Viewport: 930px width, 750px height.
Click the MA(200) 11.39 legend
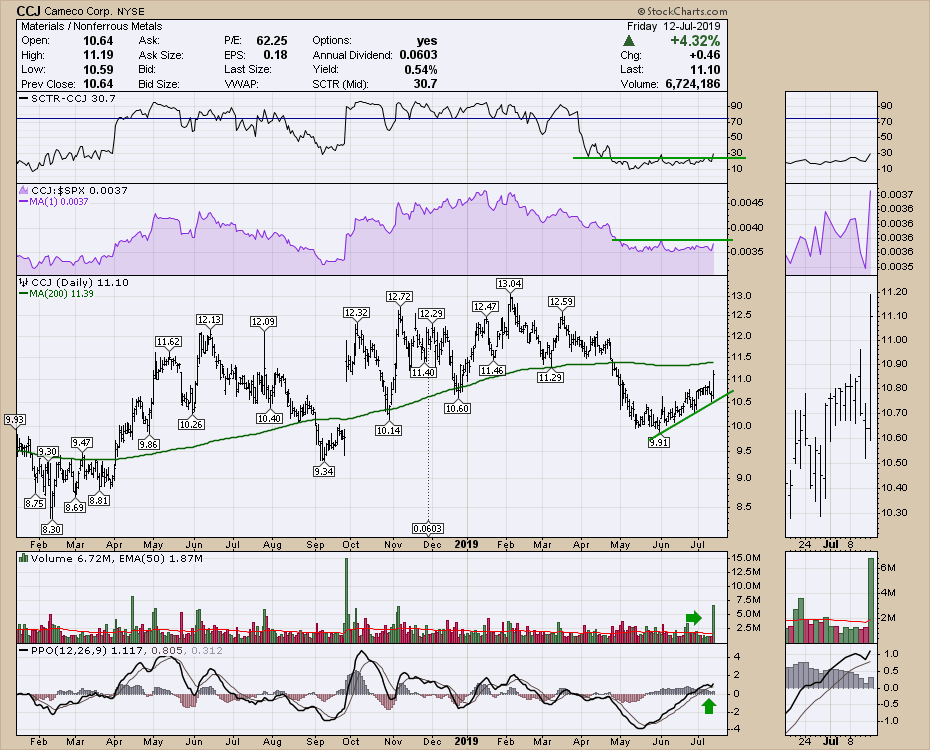(57, 293)
